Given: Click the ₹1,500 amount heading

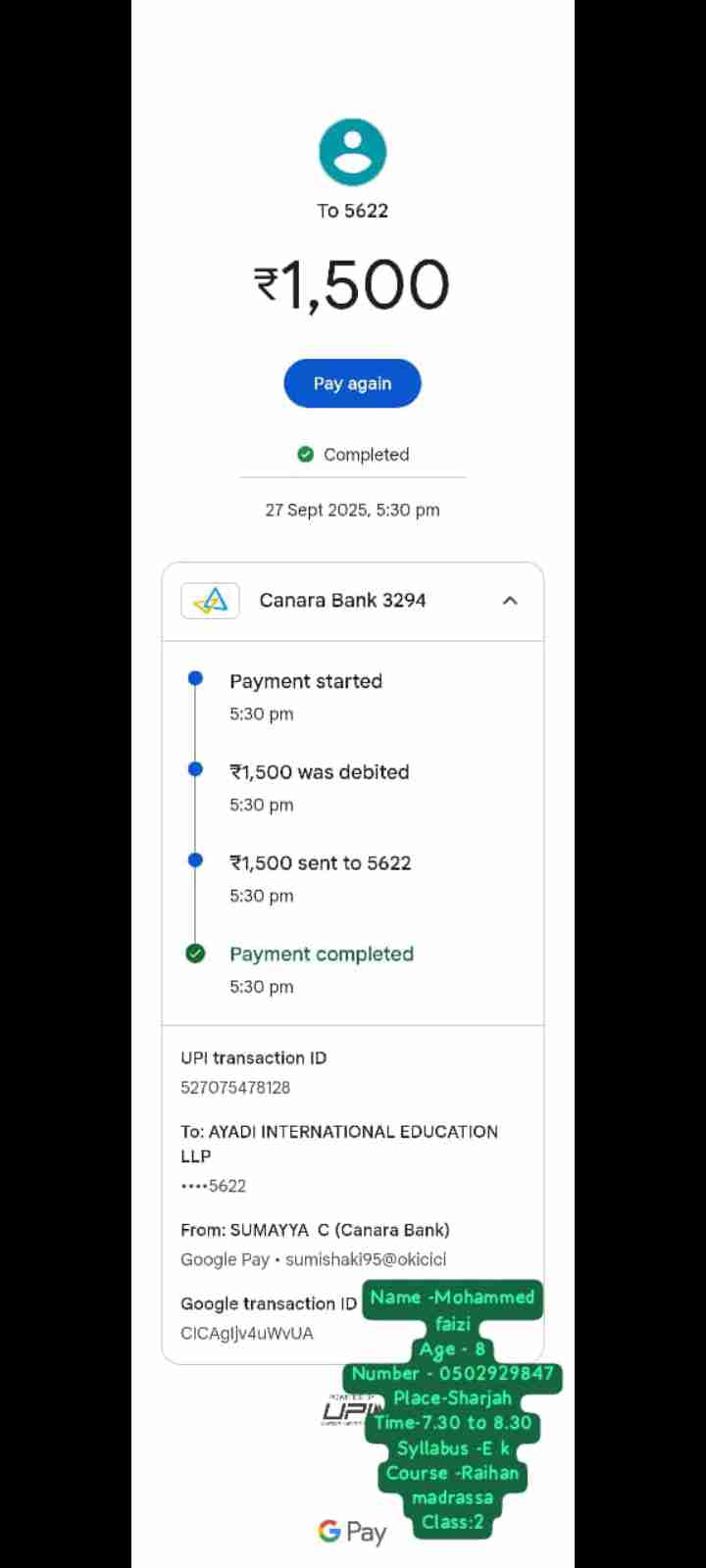Looking at the screenshot, I should pyautogui.click(x=352, y=285).
